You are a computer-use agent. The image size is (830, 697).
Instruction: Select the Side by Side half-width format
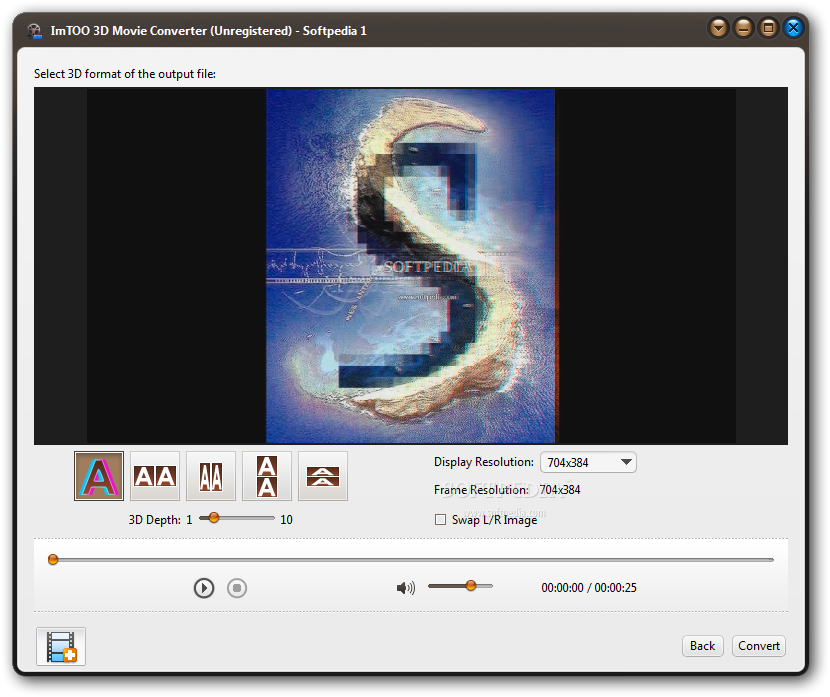point(211,476)
